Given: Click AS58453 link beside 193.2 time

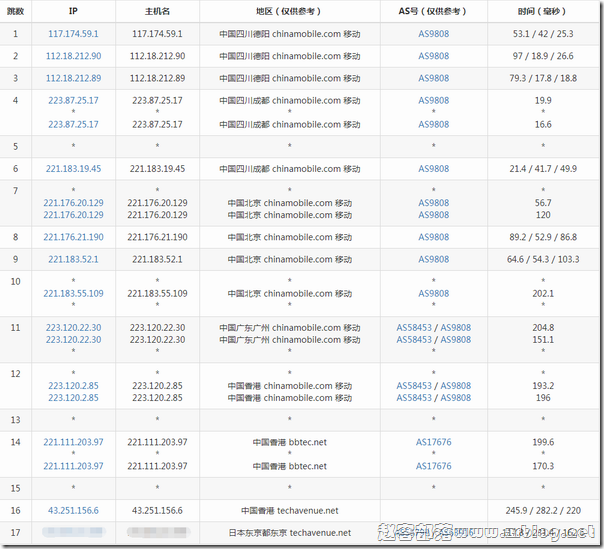Looking at the screenshot, I should click(414, 386).
